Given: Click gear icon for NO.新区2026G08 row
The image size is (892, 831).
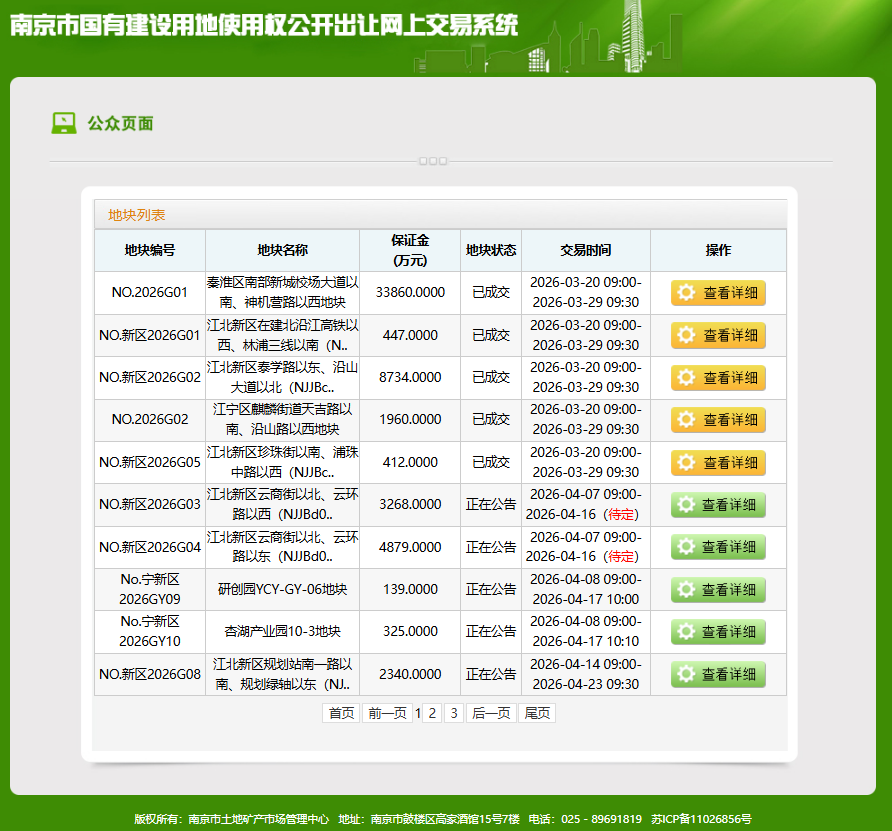Looking at the screenshot, I should [686, 675].
